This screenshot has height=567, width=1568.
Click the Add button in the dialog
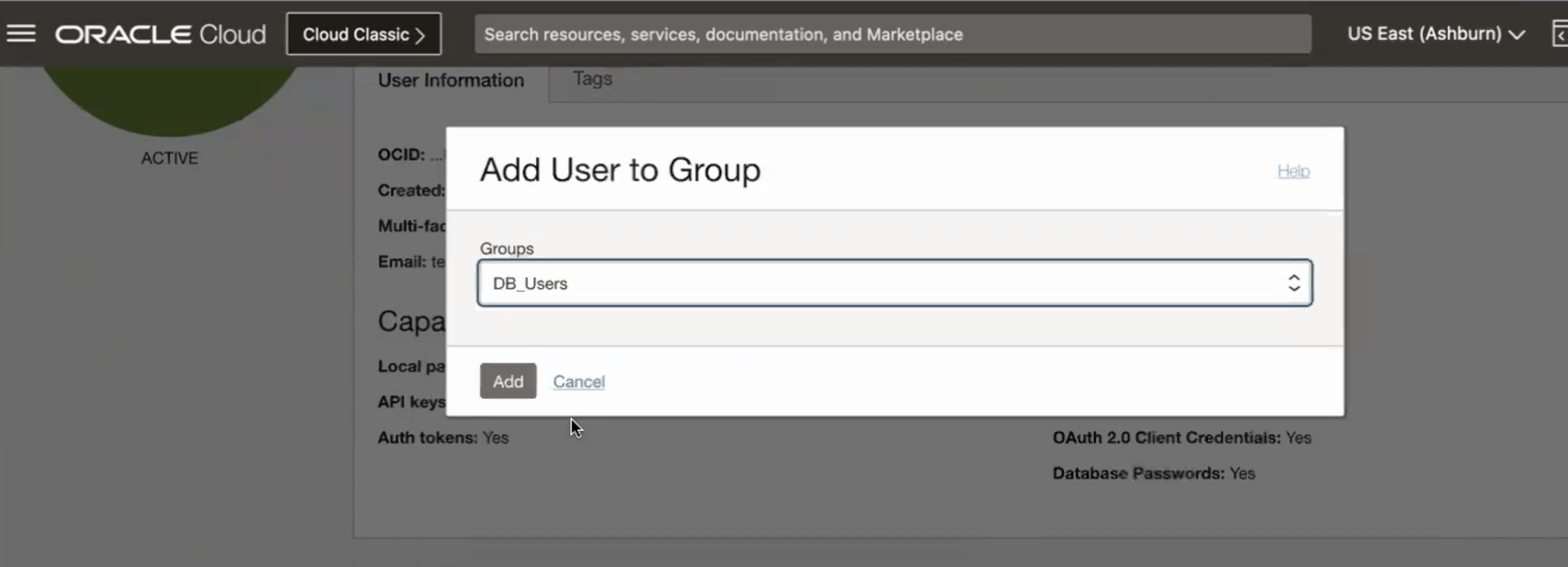point(507,380)
